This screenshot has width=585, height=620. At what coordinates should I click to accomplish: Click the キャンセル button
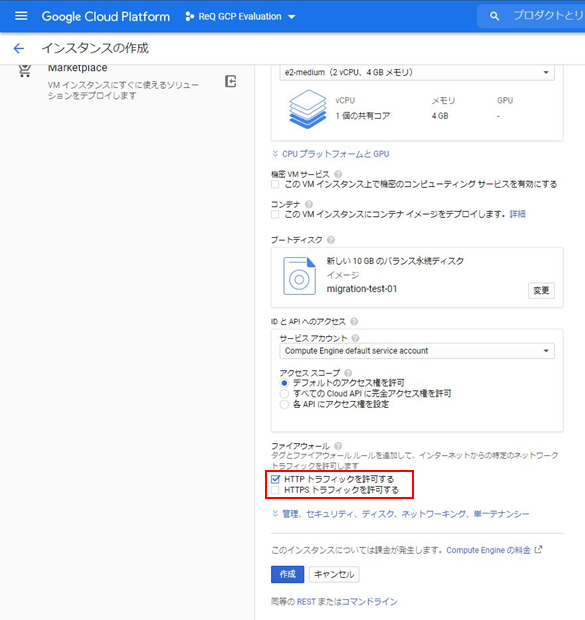point(334,574)
